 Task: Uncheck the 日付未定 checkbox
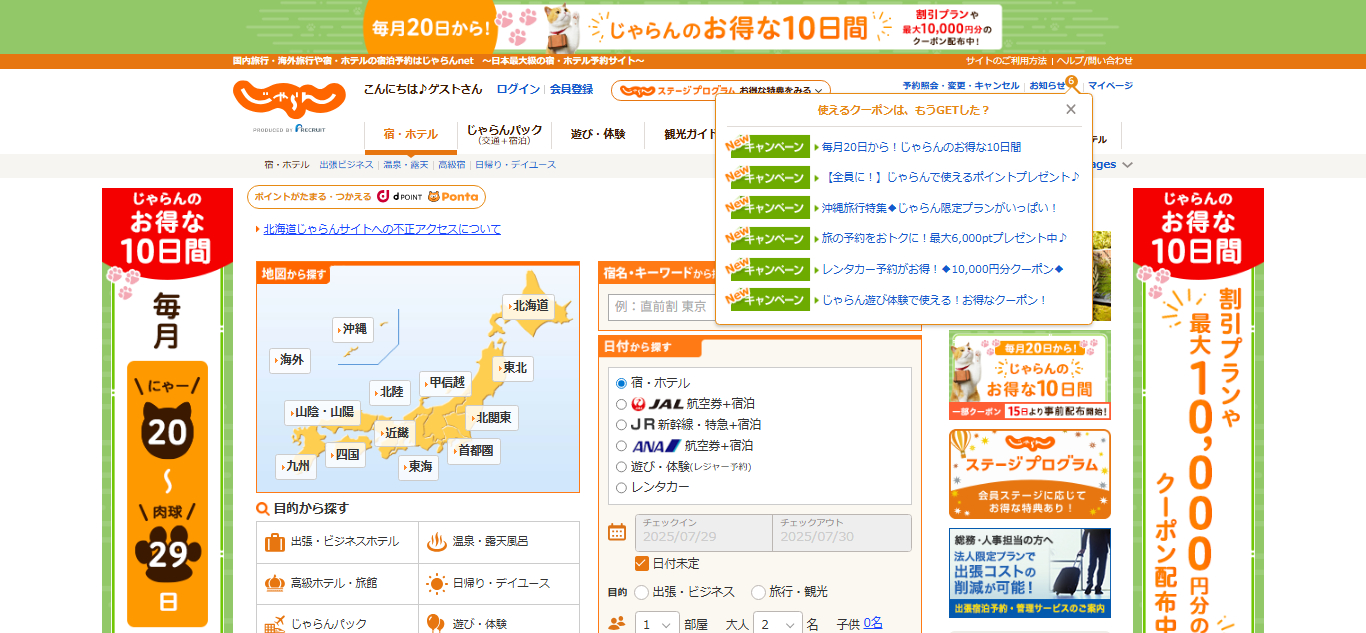point(642,563)
